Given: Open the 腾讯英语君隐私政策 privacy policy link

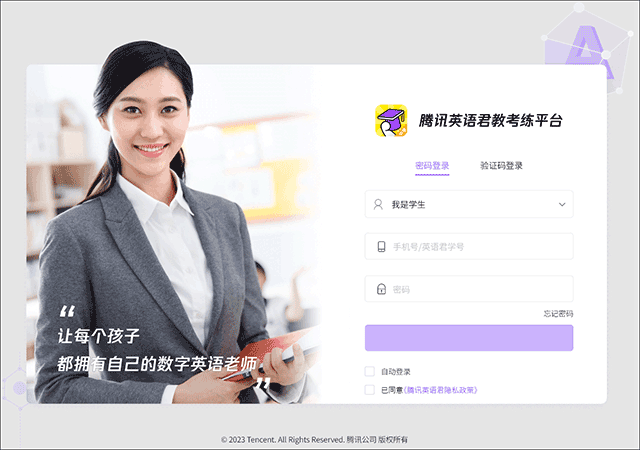Looking at the screenshot, I should [x=441, y=390].
